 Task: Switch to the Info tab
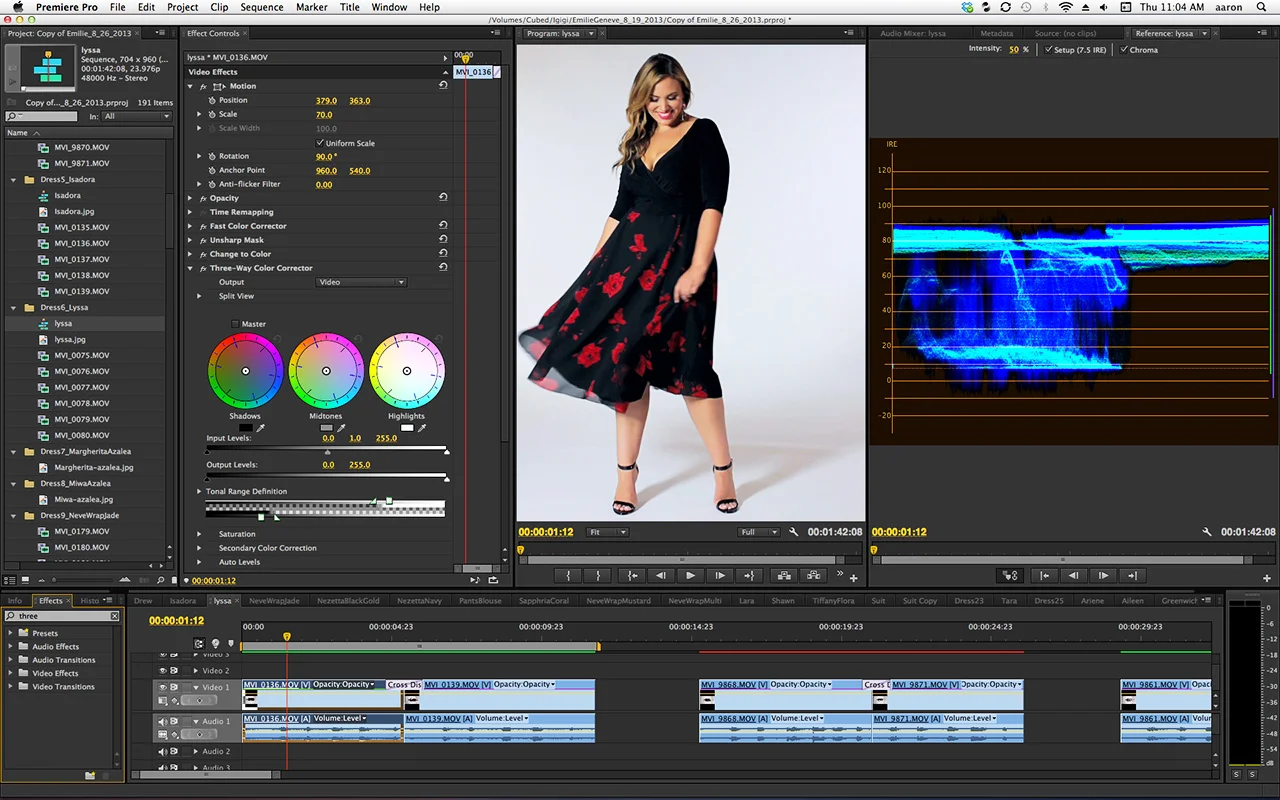coord(15,601)
